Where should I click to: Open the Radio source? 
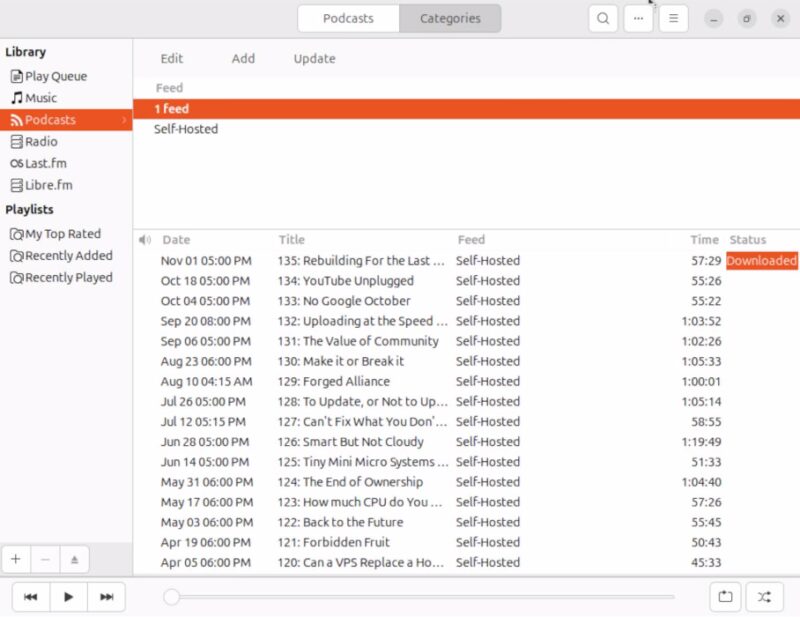42,141
